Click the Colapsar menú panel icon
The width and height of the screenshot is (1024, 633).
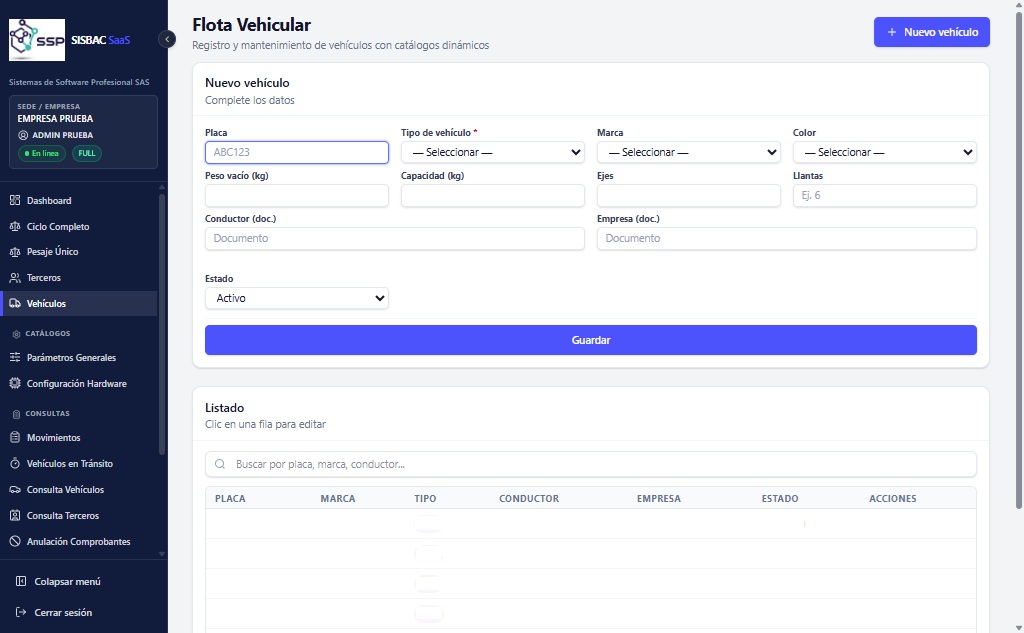21,581
